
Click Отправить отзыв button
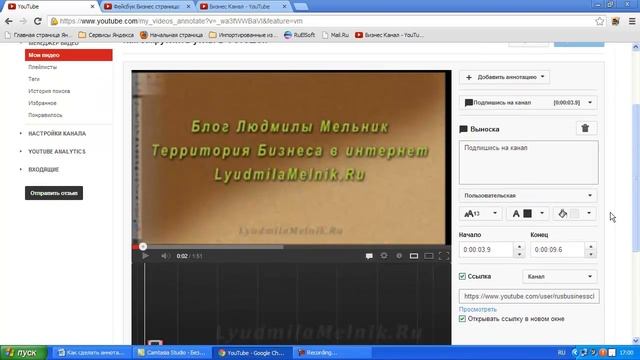tap(54, 193)
